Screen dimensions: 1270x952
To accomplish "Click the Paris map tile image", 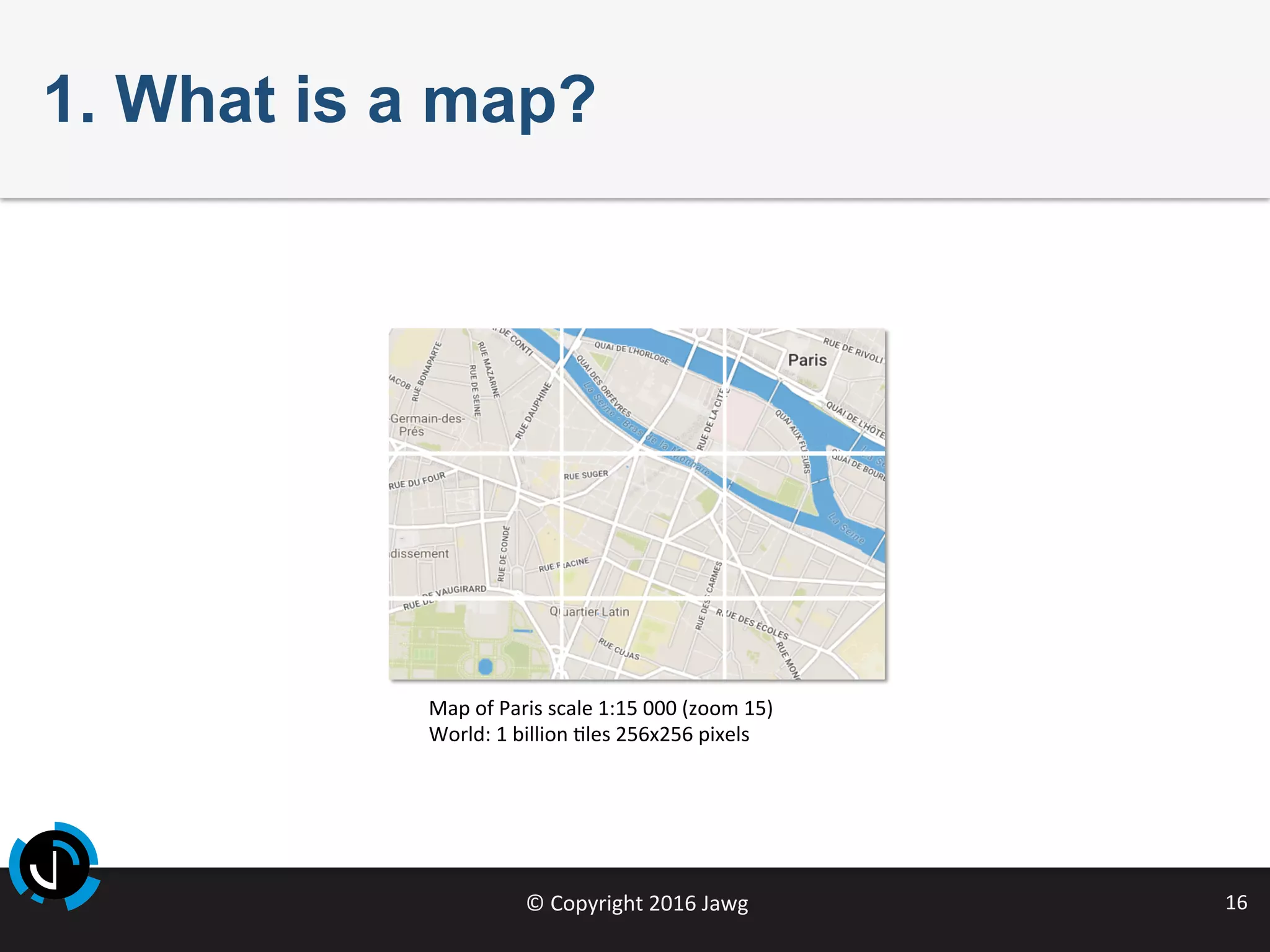I will click(x=637, y=504).
